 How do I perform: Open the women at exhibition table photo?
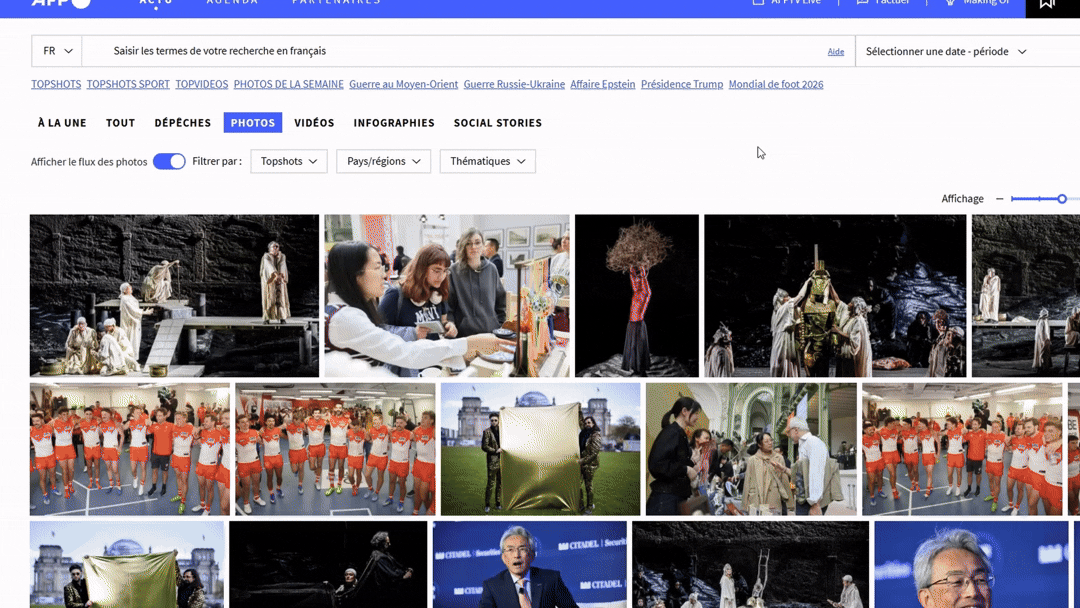pos(447,295)
